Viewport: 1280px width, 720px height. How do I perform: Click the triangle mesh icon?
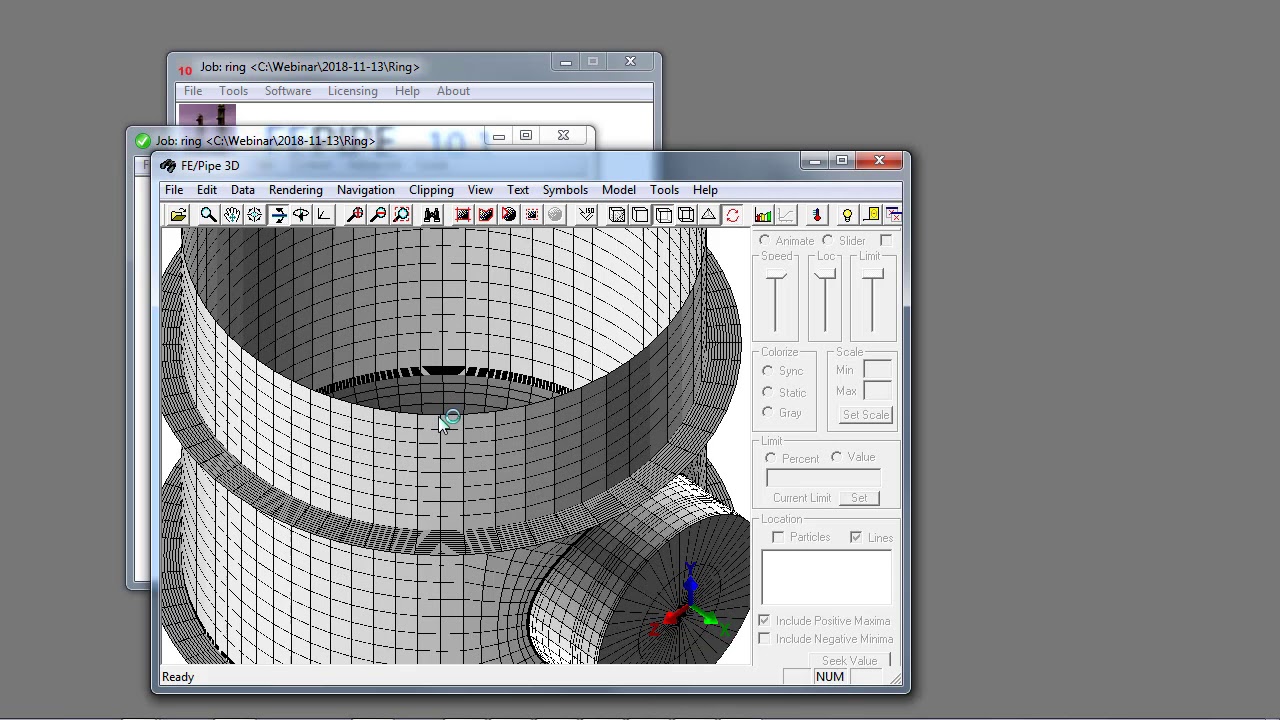point(709,215)
